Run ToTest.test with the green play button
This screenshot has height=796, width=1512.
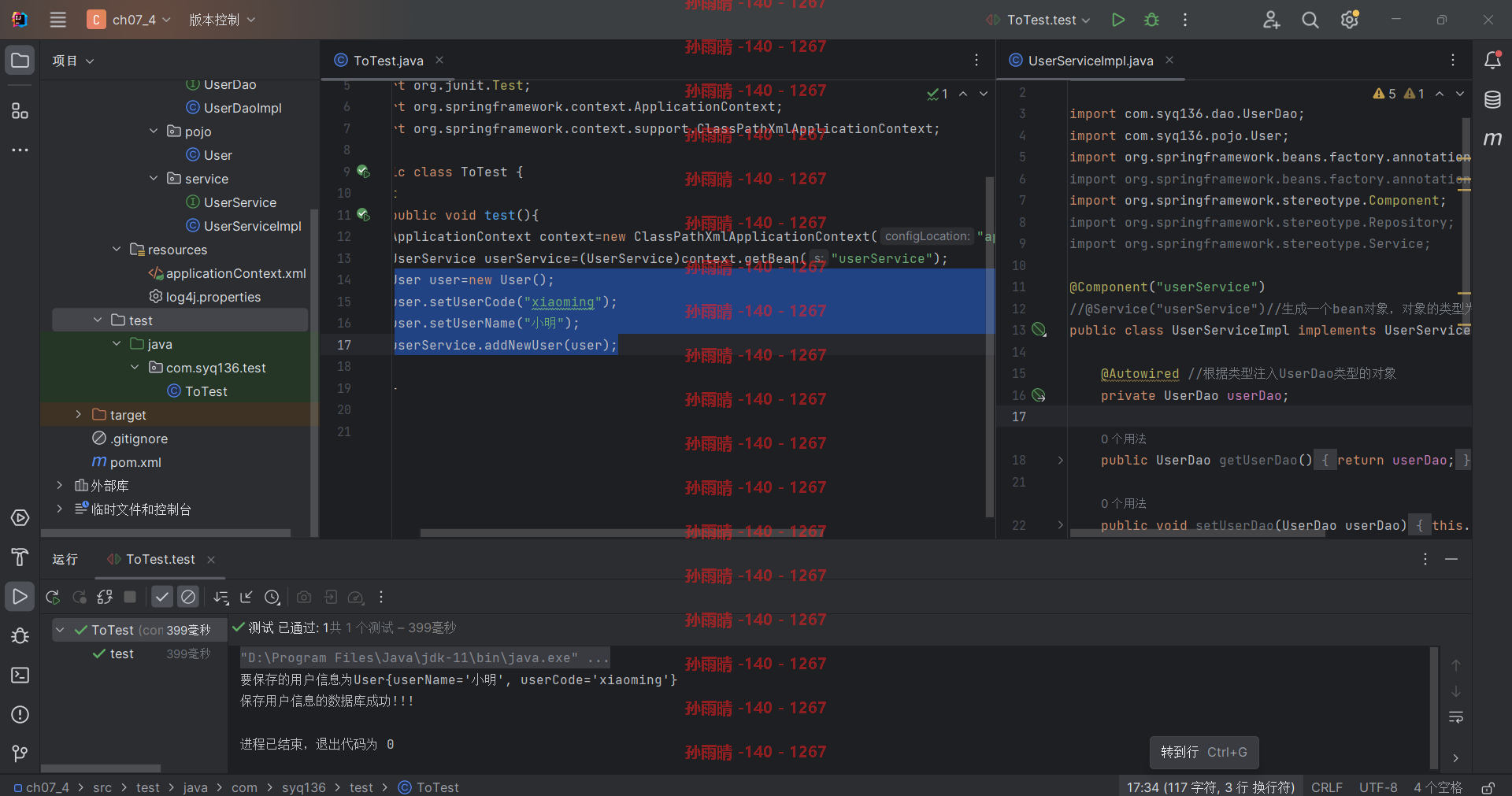coord(1117,20)
